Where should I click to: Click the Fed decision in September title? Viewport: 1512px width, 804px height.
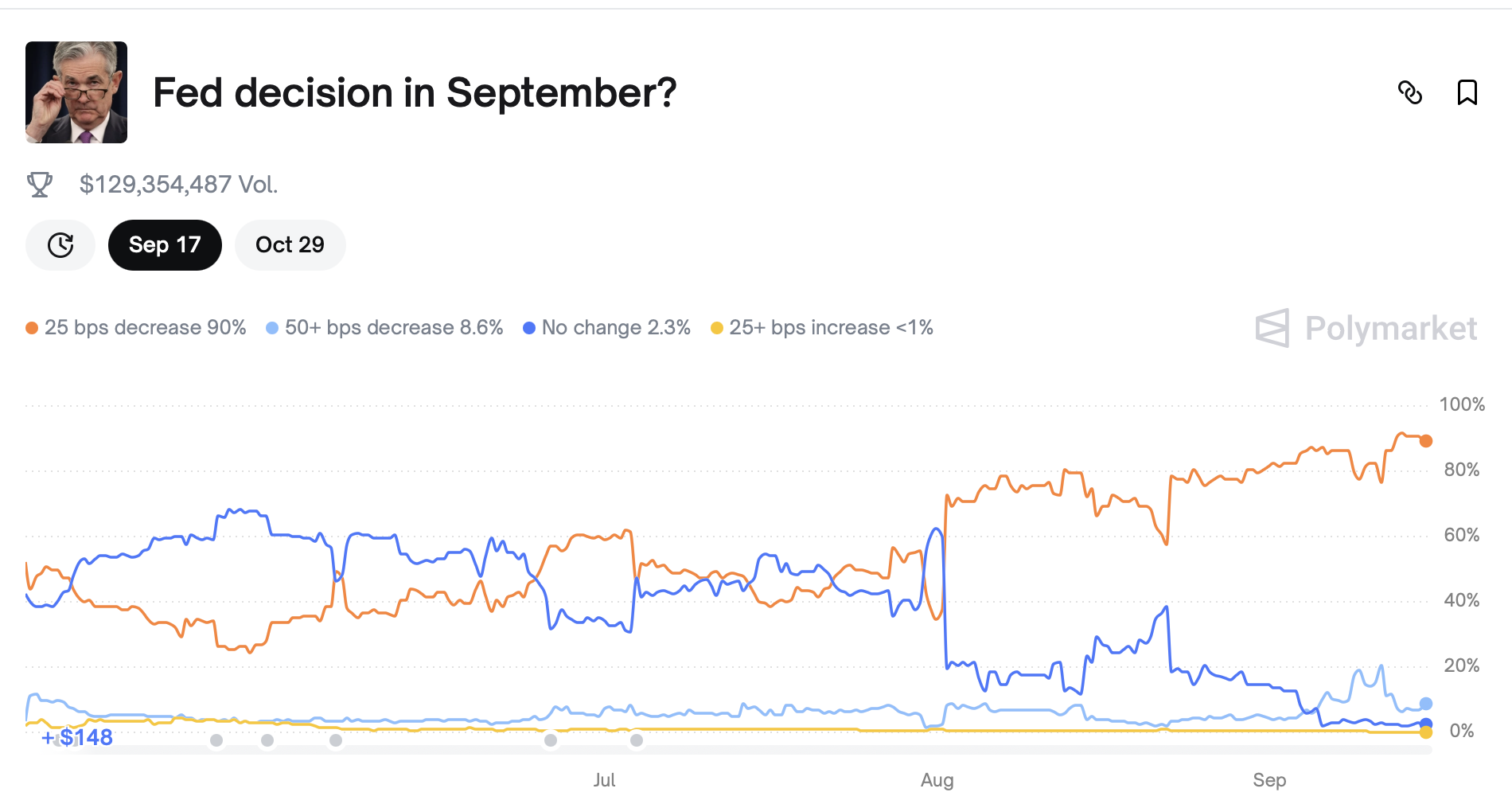pyautogui.click(x=414, y=93)
